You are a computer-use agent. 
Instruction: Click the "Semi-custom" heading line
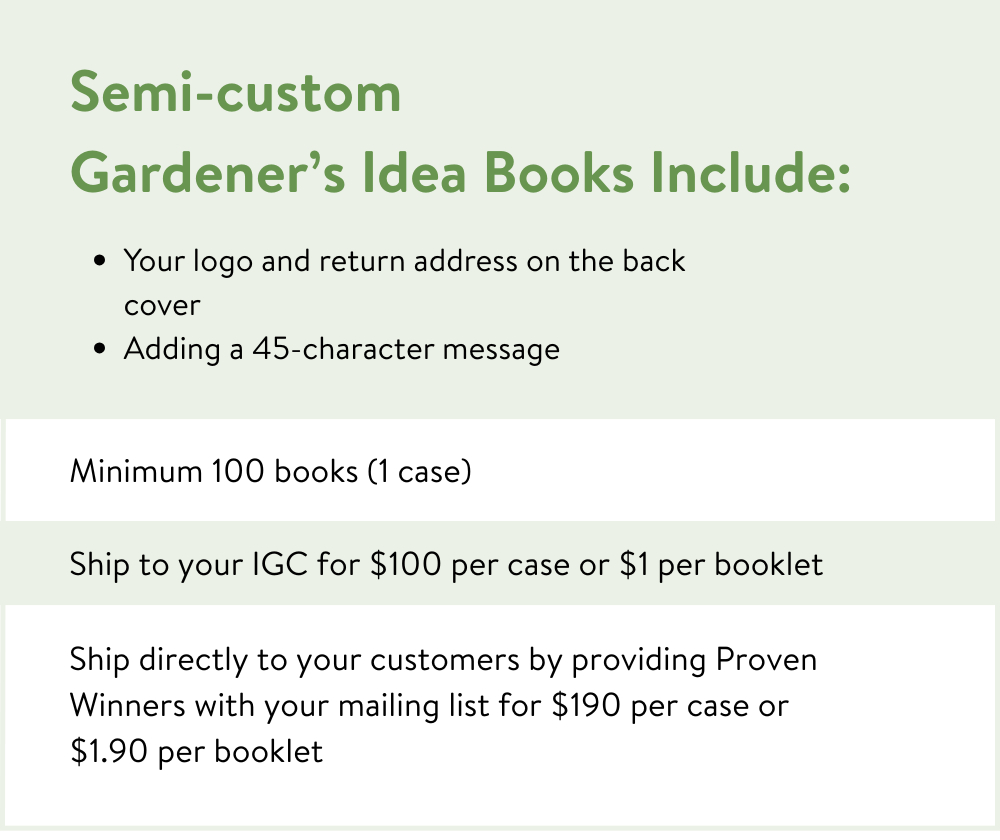(235, 94)
